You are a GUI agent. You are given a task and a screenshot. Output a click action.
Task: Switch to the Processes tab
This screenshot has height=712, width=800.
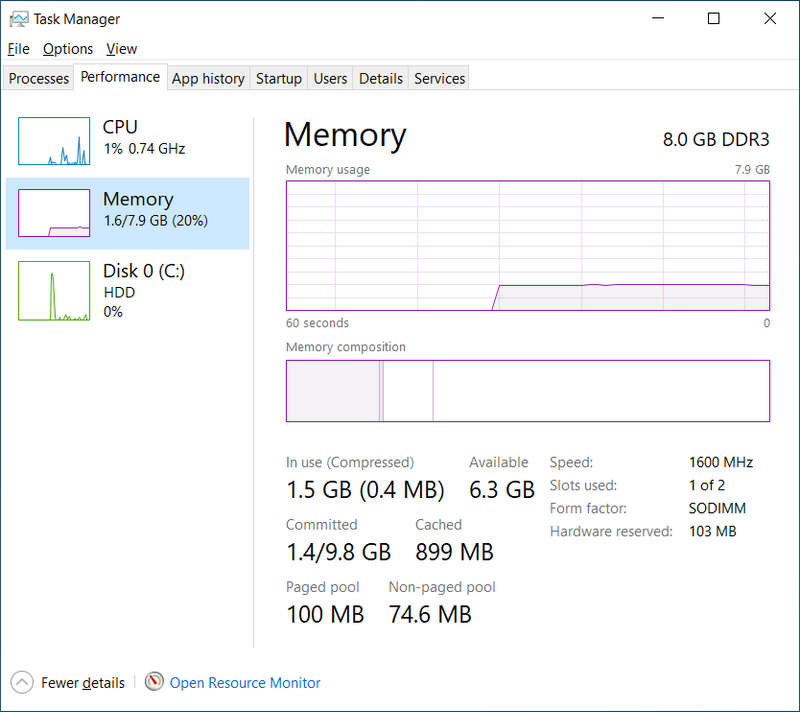39,79
